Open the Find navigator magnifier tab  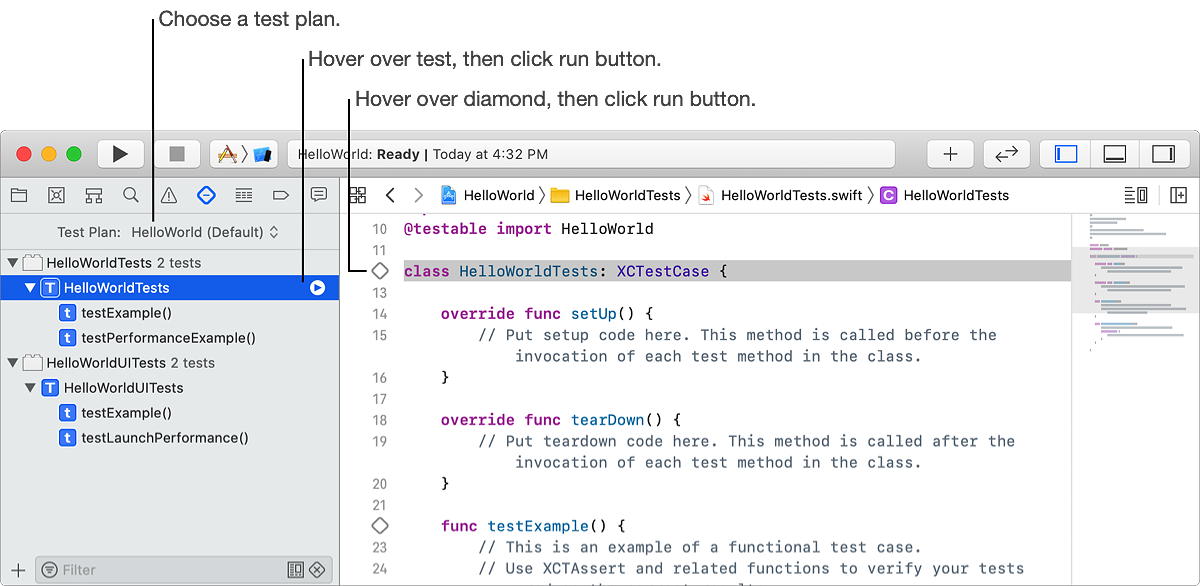click(131, 194)
